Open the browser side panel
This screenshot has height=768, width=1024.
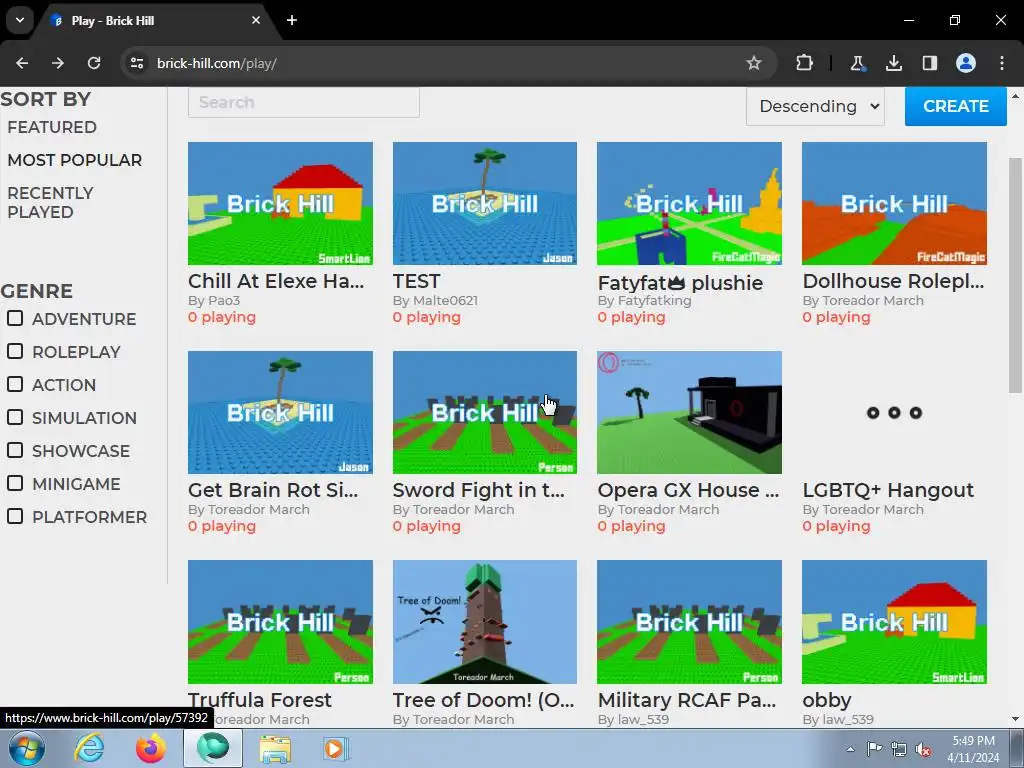point(929,63)
